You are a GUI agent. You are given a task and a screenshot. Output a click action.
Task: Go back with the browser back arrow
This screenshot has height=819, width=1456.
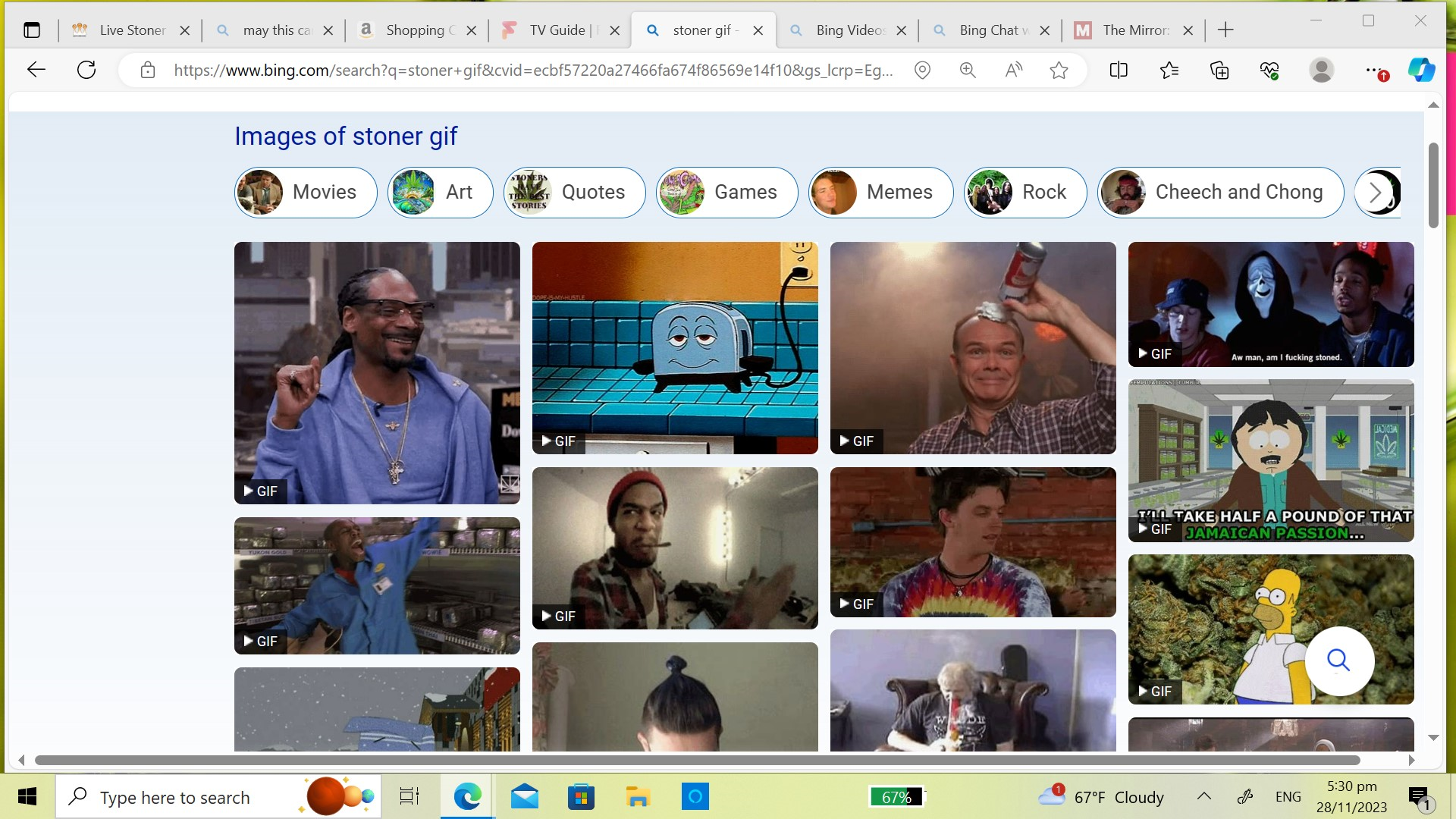(36, 71)
